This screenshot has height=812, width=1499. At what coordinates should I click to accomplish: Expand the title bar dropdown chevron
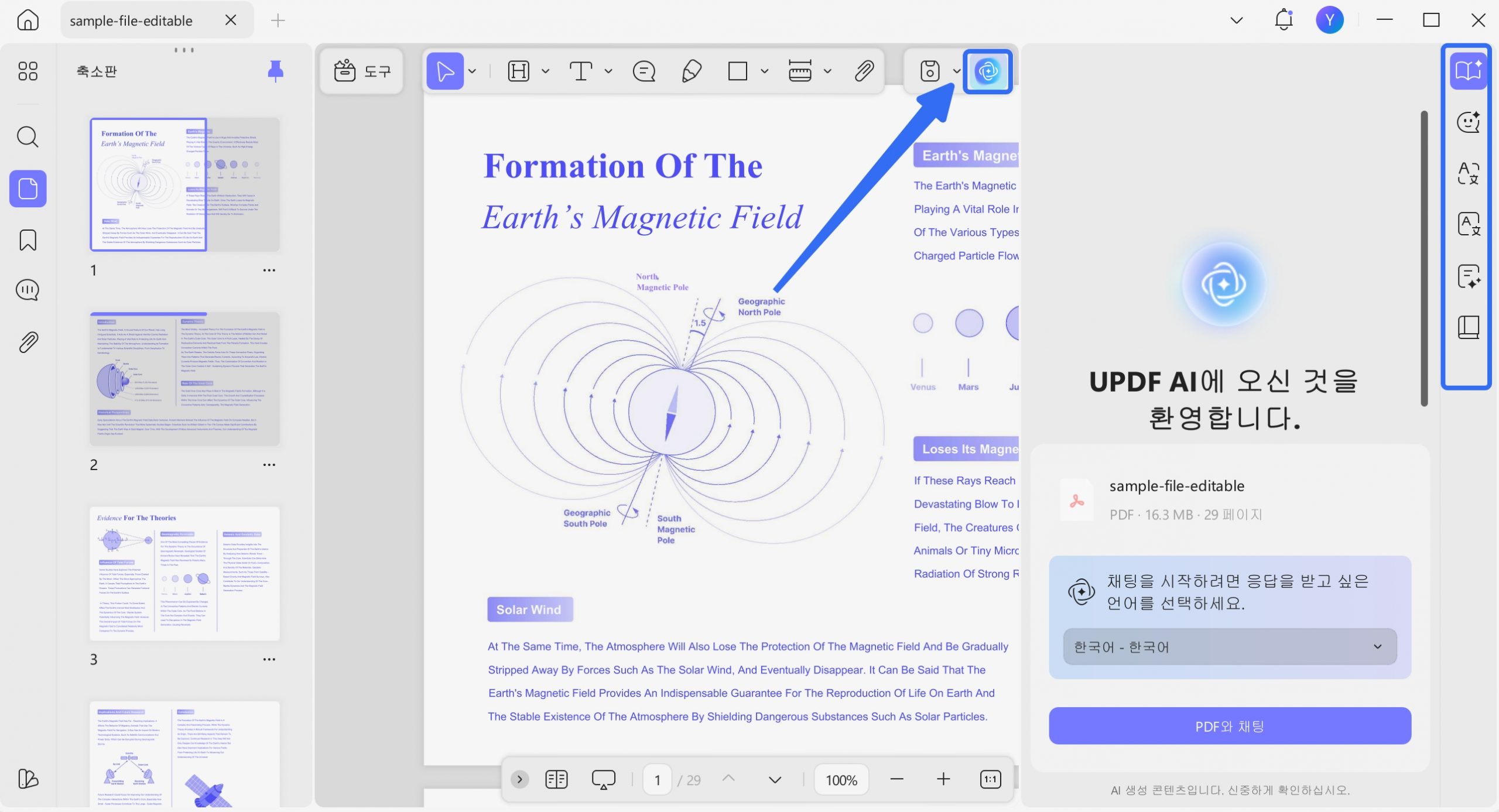(1237, 20)
